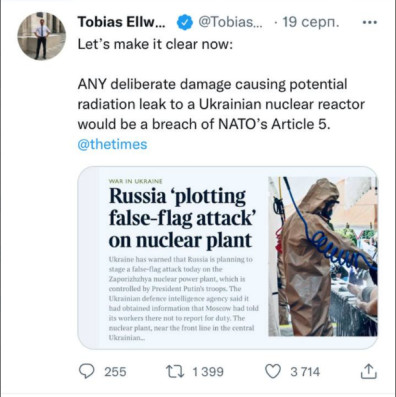Follow the @thetimes mention link
This screenshot has width=396, height=397.
112,144
